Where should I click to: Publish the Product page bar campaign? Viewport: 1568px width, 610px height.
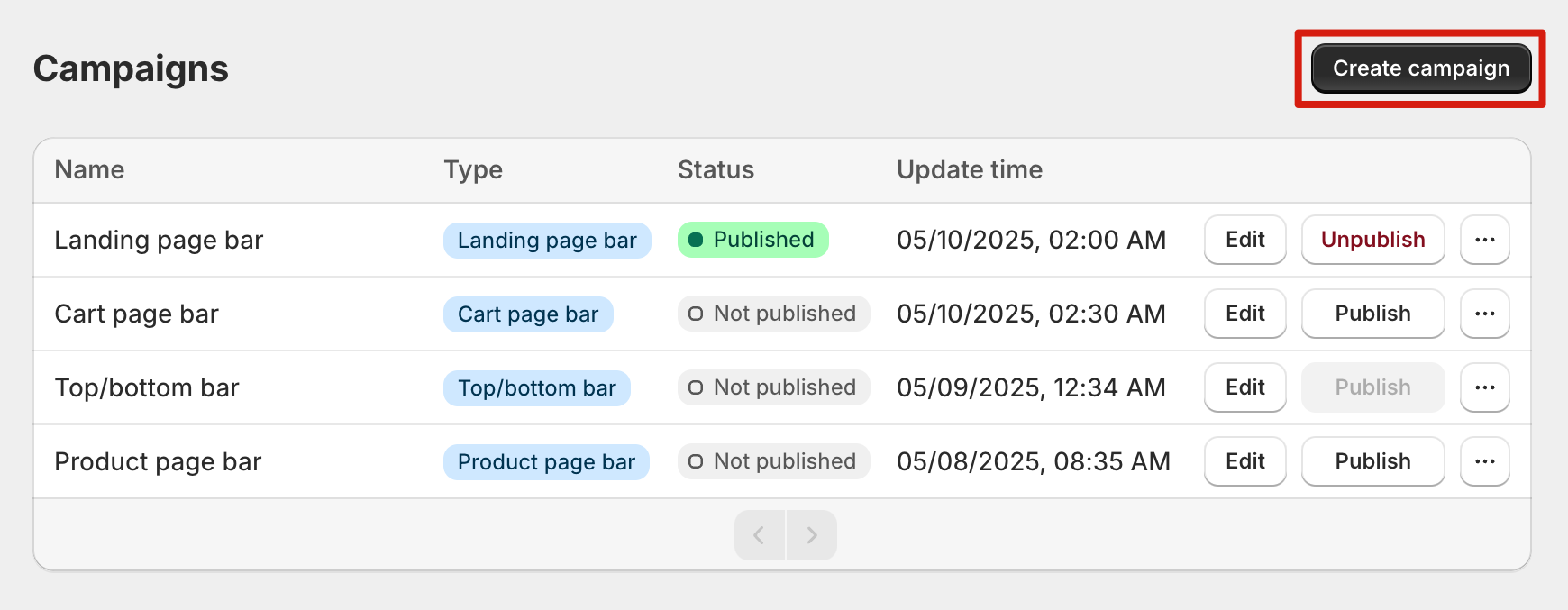click(x=1373, y=461)
